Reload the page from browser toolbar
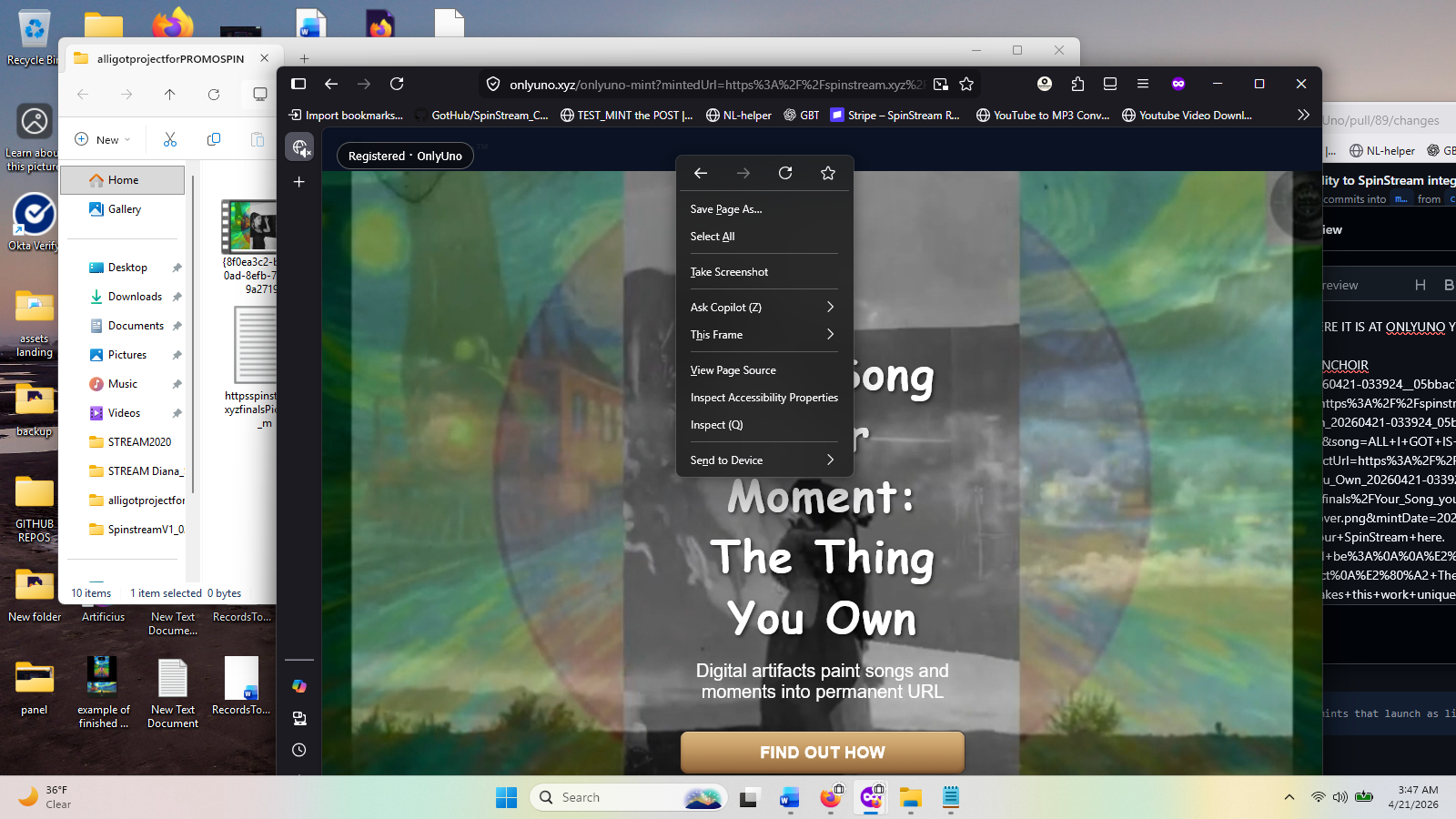 [x=397, y=84]
